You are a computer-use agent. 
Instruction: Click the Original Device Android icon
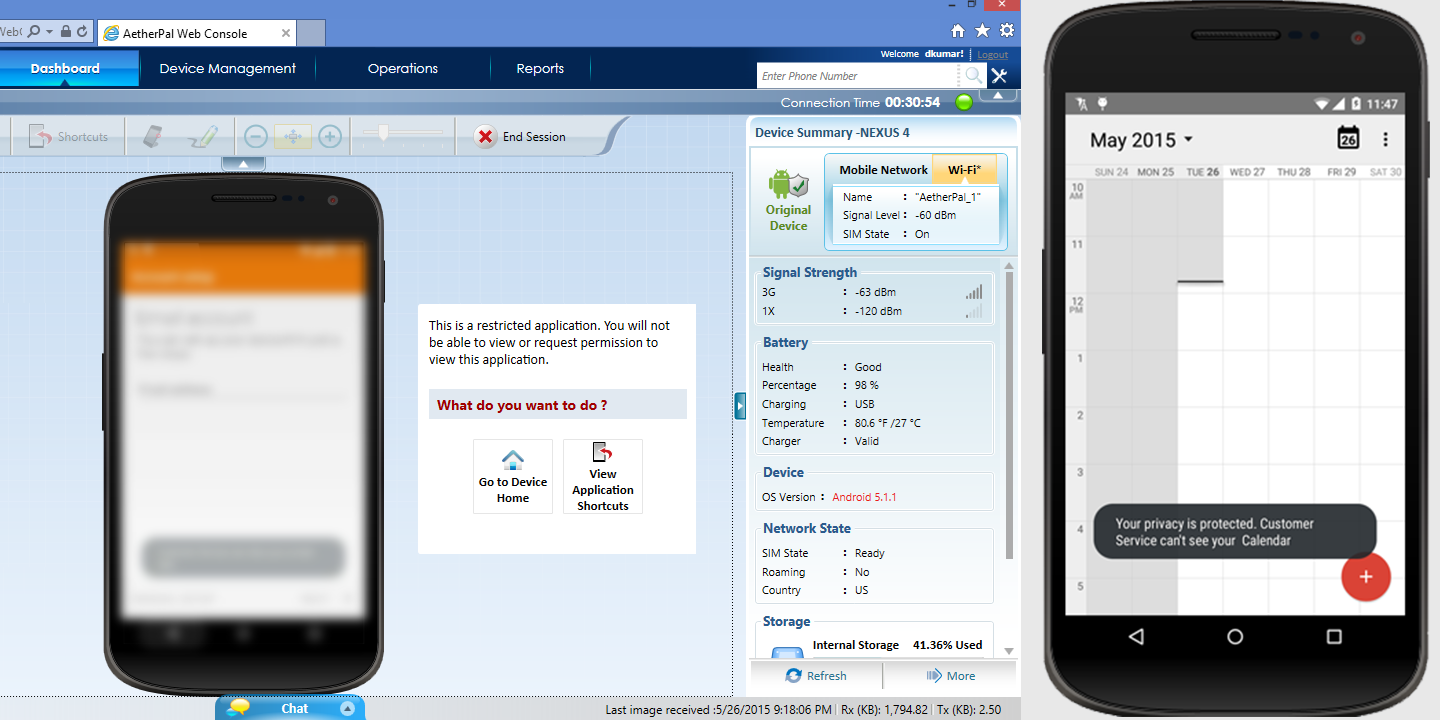coord(788,183)
